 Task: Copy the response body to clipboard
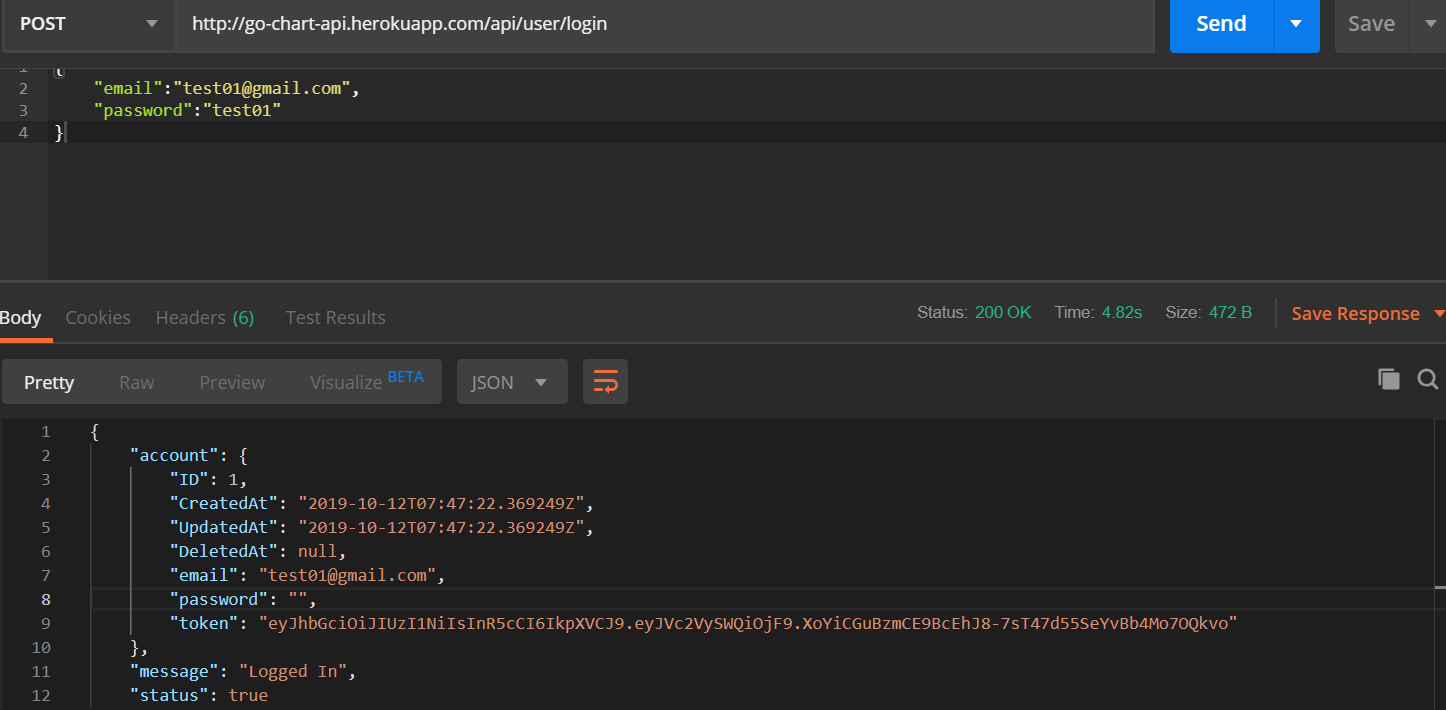(x=1388, y=379)
